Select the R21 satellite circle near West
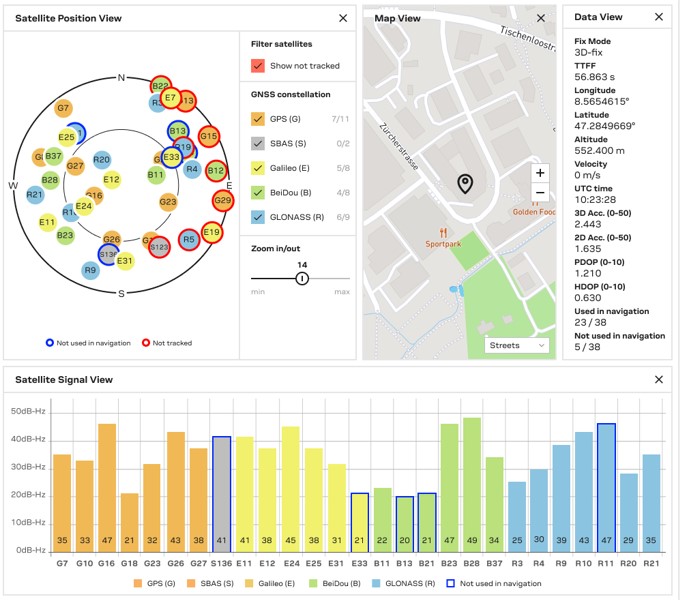This screenshot has height=600, width=680. pyautogui.click(x=35, y=194)
